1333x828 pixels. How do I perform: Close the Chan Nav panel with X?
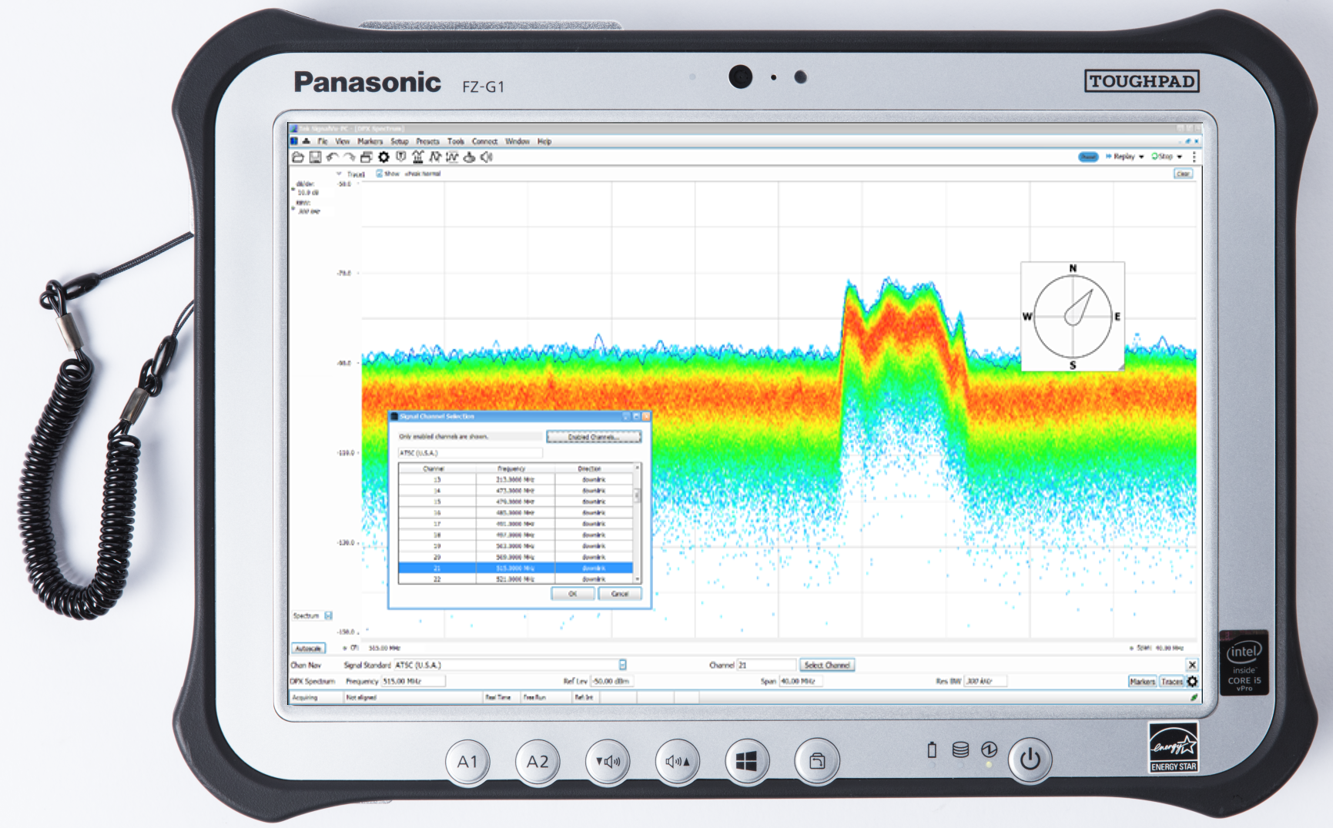1192,665
